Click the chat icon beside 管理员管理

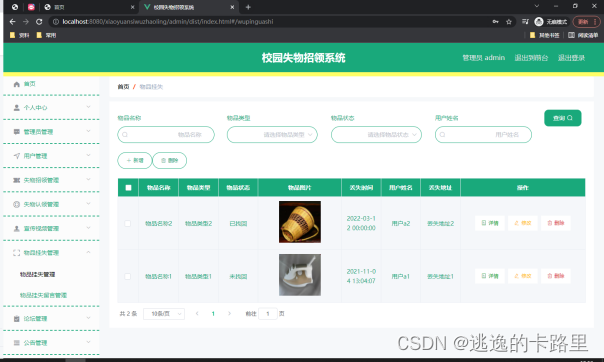pyautogui.click(x=17, y=132)
